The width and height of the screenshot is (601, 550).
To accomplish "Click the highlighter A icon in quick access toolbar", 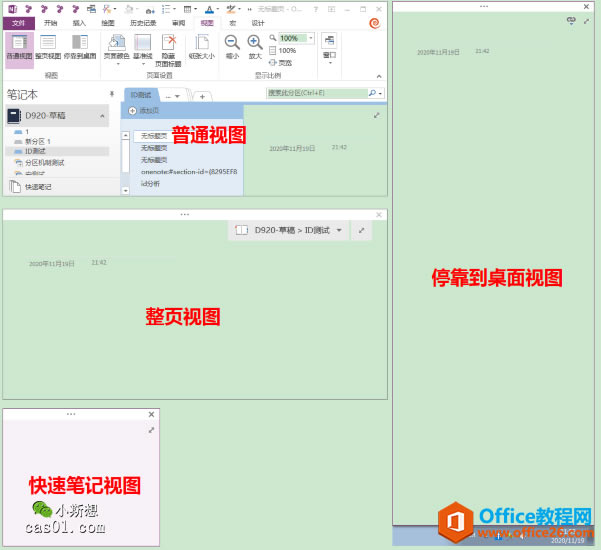I will tap(209, 9).
